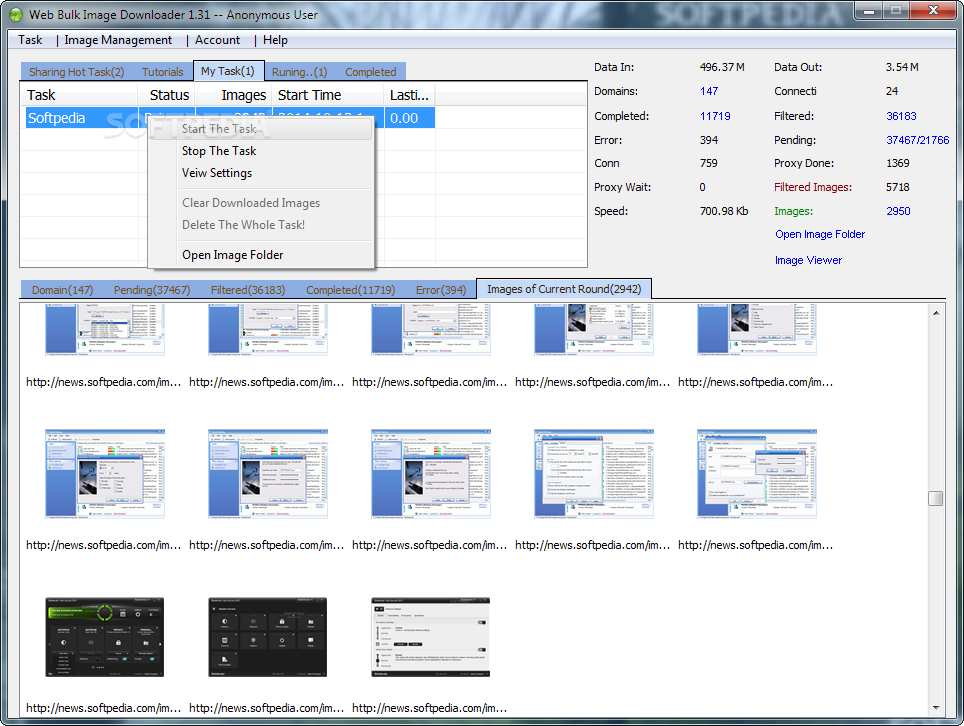The height and width of the screenshot is (726, 964).
Task: Click the Open Image Folder link
Action: [820, 234]
